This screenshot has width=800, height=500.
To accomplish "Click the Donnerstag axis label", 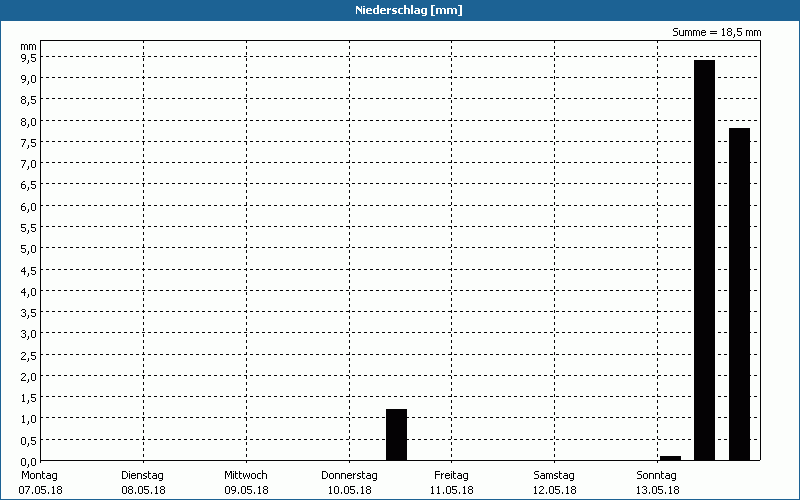I will [349, 475].
